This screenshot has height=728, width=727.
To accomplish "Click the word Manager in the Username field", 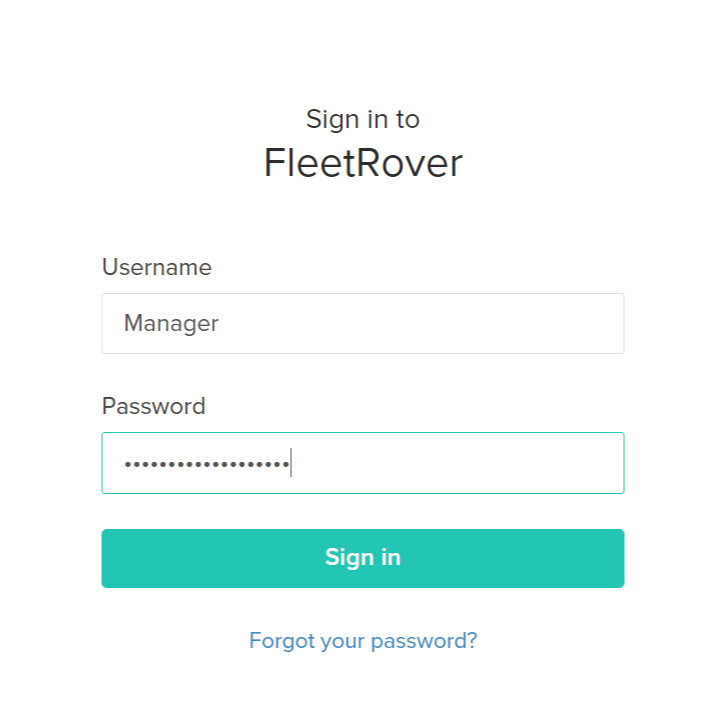I will coord(171,323).
